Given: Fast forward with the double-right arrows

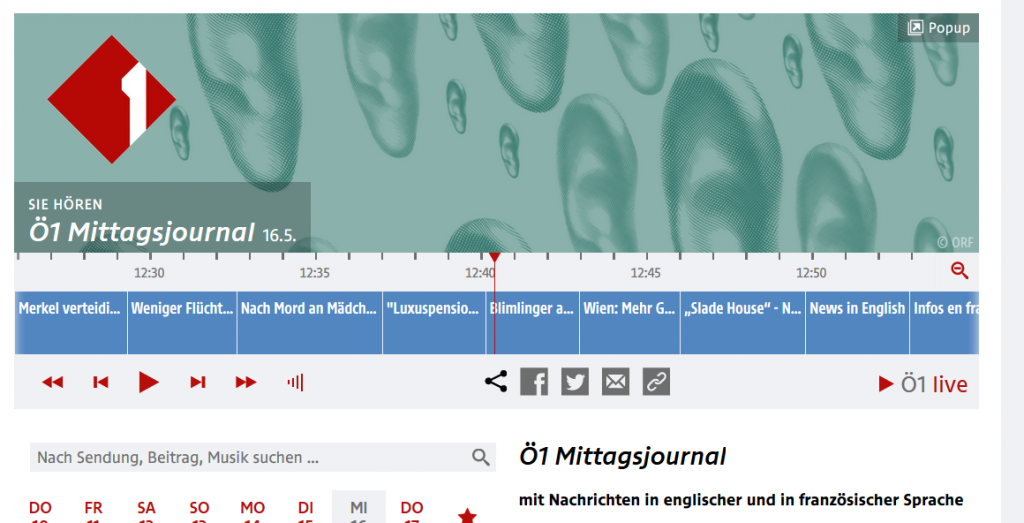Looking at the screenshot, I should (x=246, y=383).
